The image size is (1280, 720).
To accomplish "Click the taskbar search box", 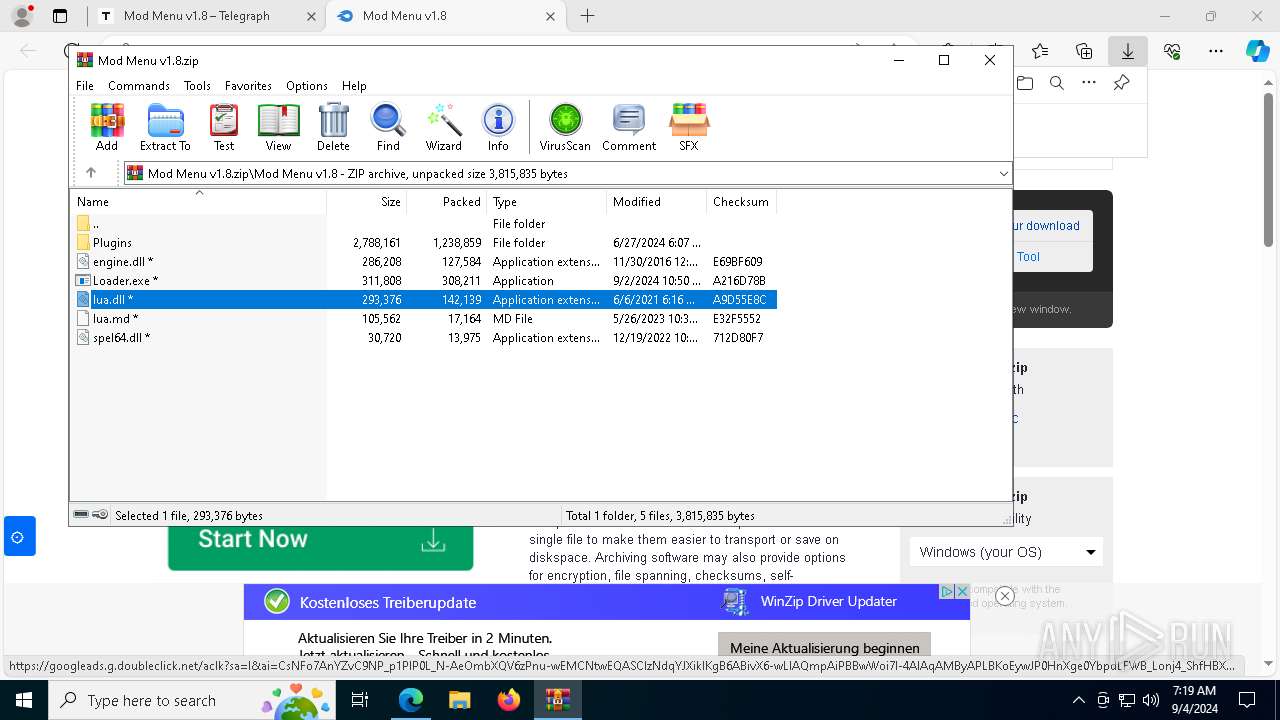I will pos(192,700).
